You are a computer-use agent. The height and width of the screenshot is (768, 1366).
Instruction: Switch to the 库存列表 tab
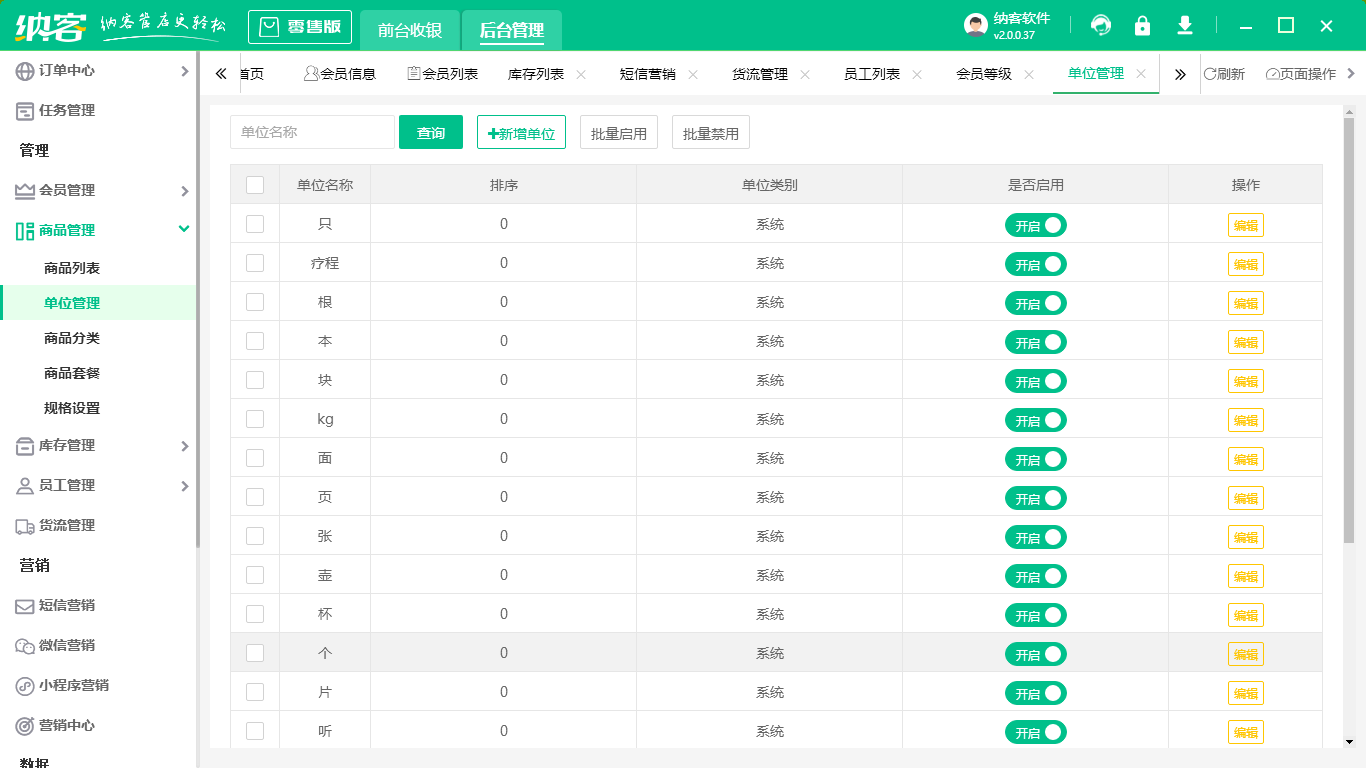click(x=536, y=74)
